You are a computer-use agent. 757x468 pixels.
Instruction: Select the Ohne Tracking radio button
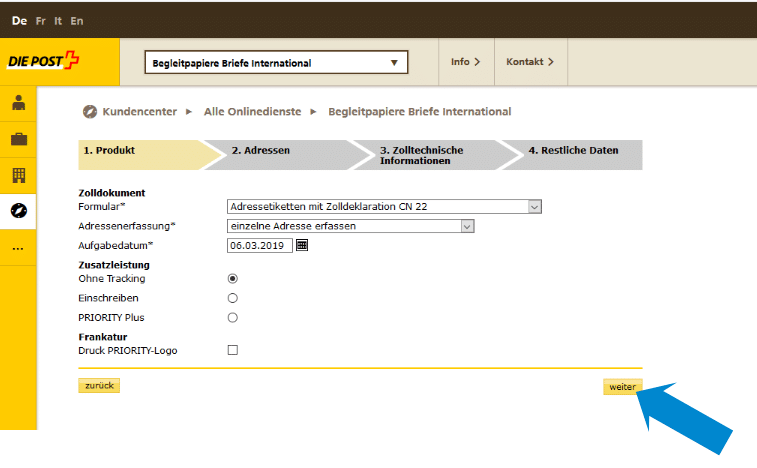(x=233, y=279)
